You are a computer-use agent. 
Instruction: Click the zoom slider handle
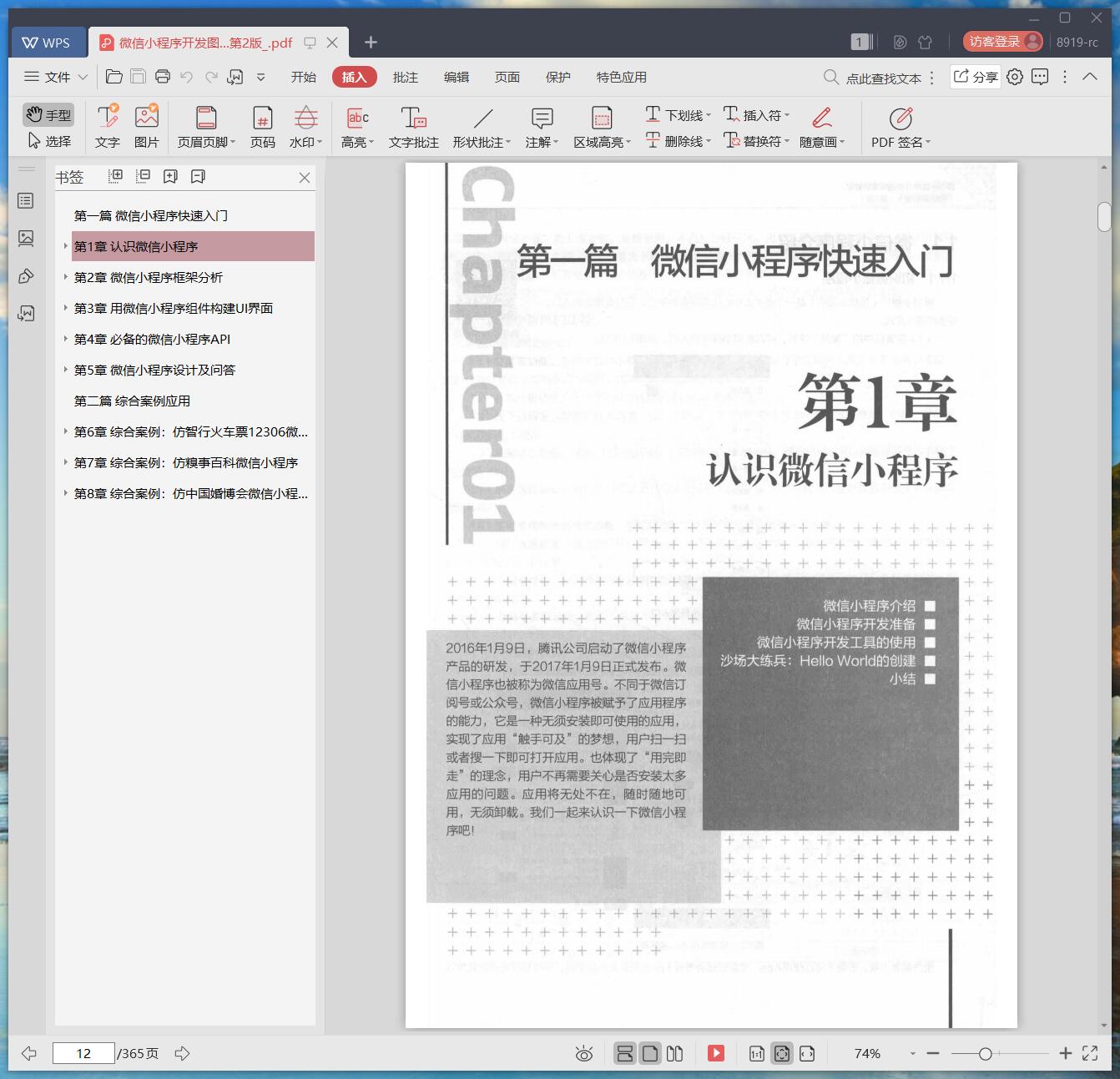pyautogui.click(x=985, y=1053)
